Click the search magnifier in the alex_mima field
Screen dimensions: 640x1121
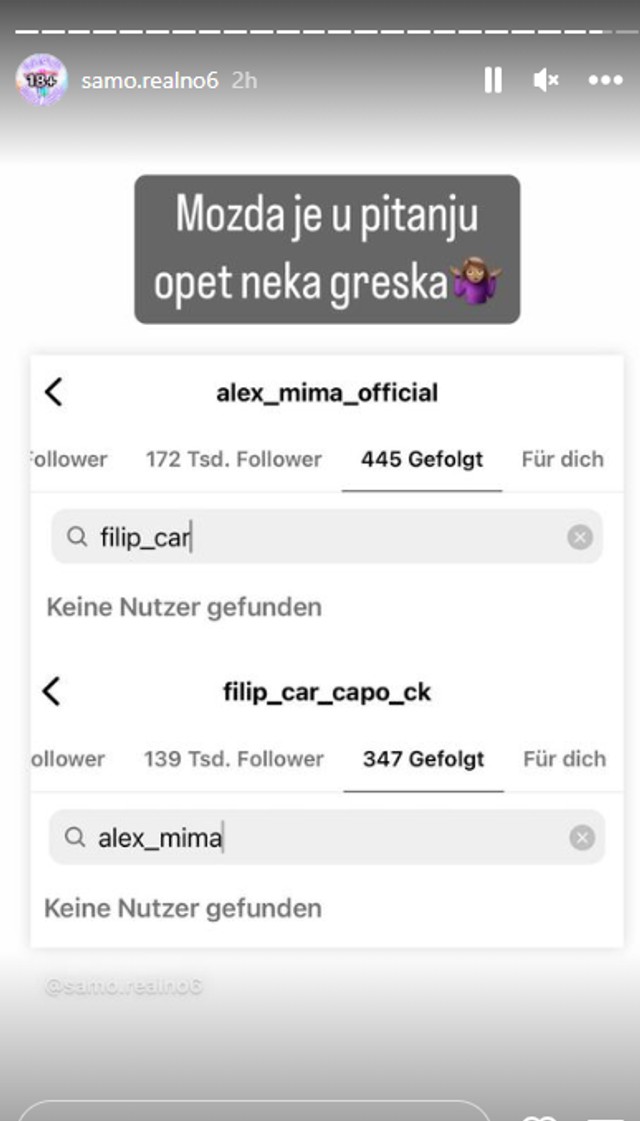(x=75, y=838)
